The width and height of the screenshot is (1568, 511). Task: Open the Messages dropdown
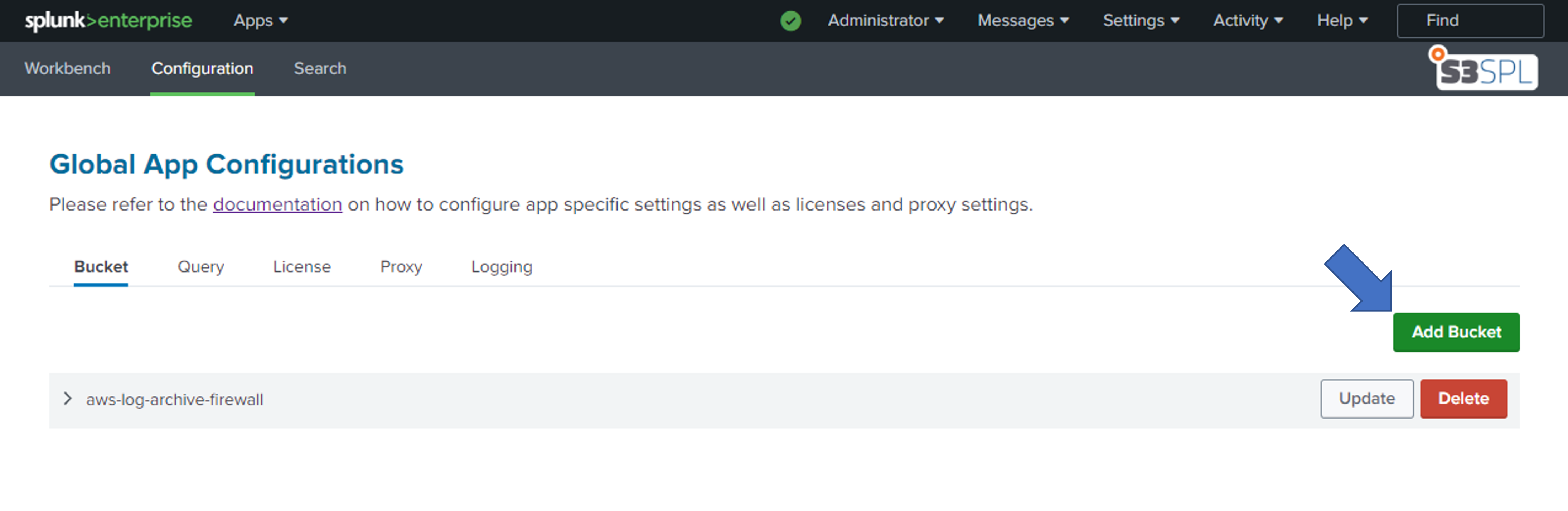(x=1023, y=21)
